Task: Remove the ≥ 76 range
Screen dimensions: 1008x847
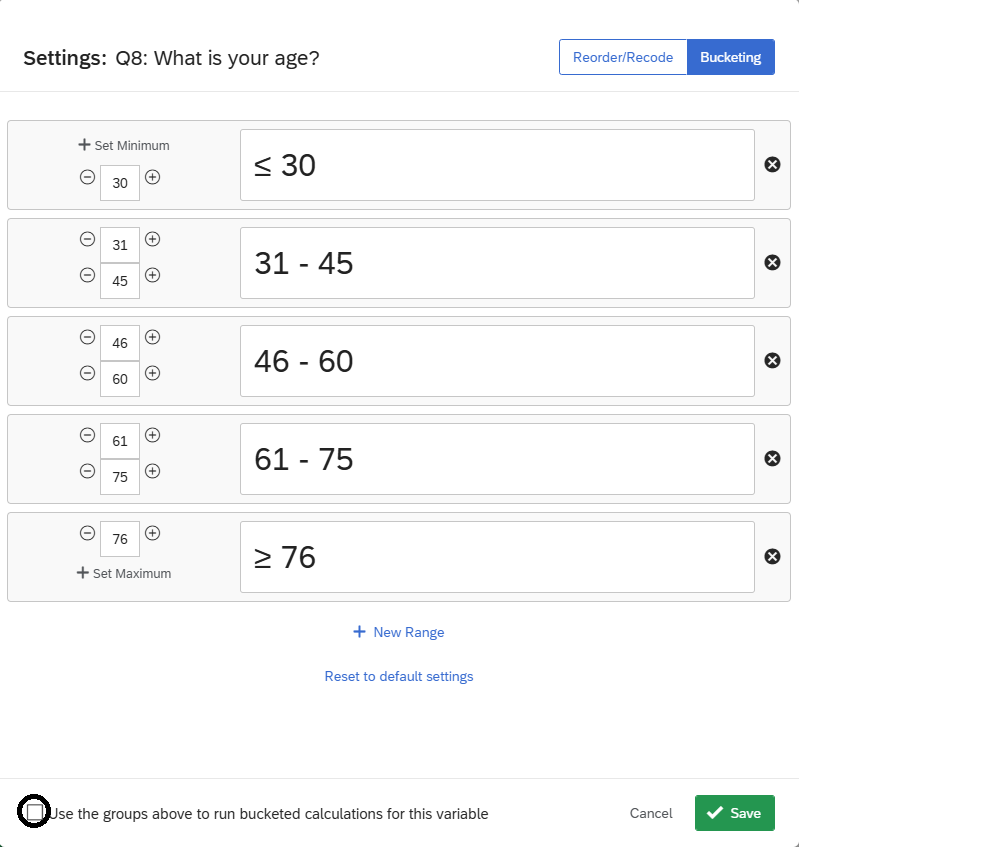Action: coord(772,557)
